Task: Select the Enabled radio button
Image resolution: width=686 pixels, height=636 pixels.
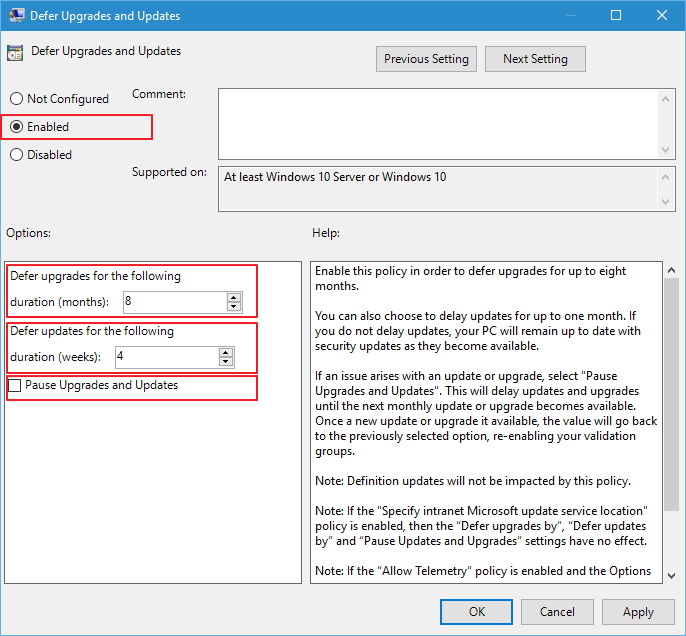Action: (x=16, y=127)
